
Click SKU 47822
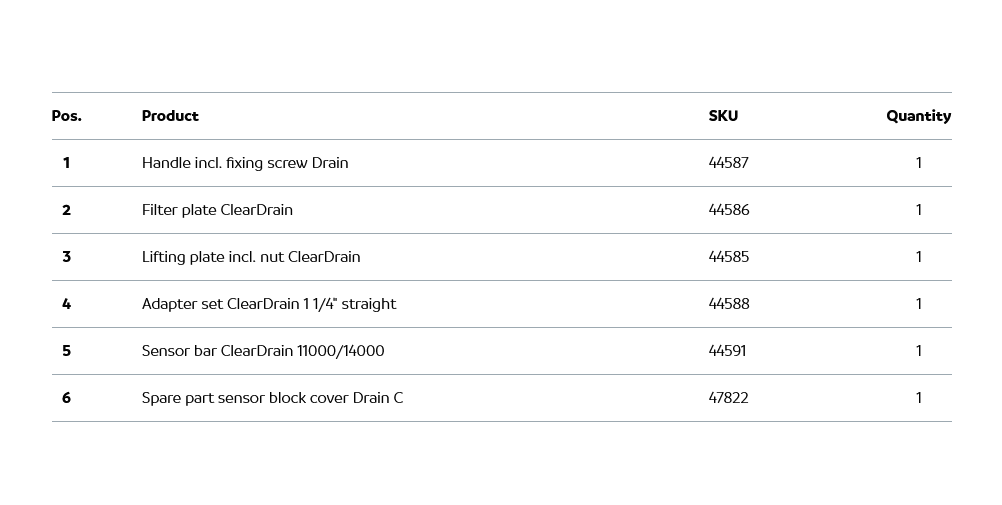coord(728,398)
